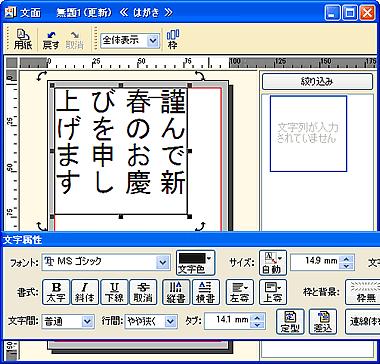Viewport: 380px width, 364px height.
Task: Click the 定型 template phrases icon
Action: (x=290, y=321)
